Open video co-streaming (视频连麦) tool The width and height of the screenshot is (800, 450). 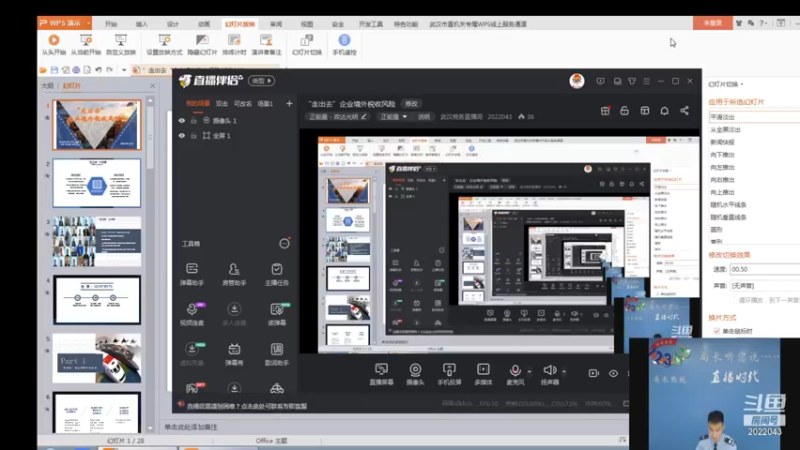click(x=192, y=314)
